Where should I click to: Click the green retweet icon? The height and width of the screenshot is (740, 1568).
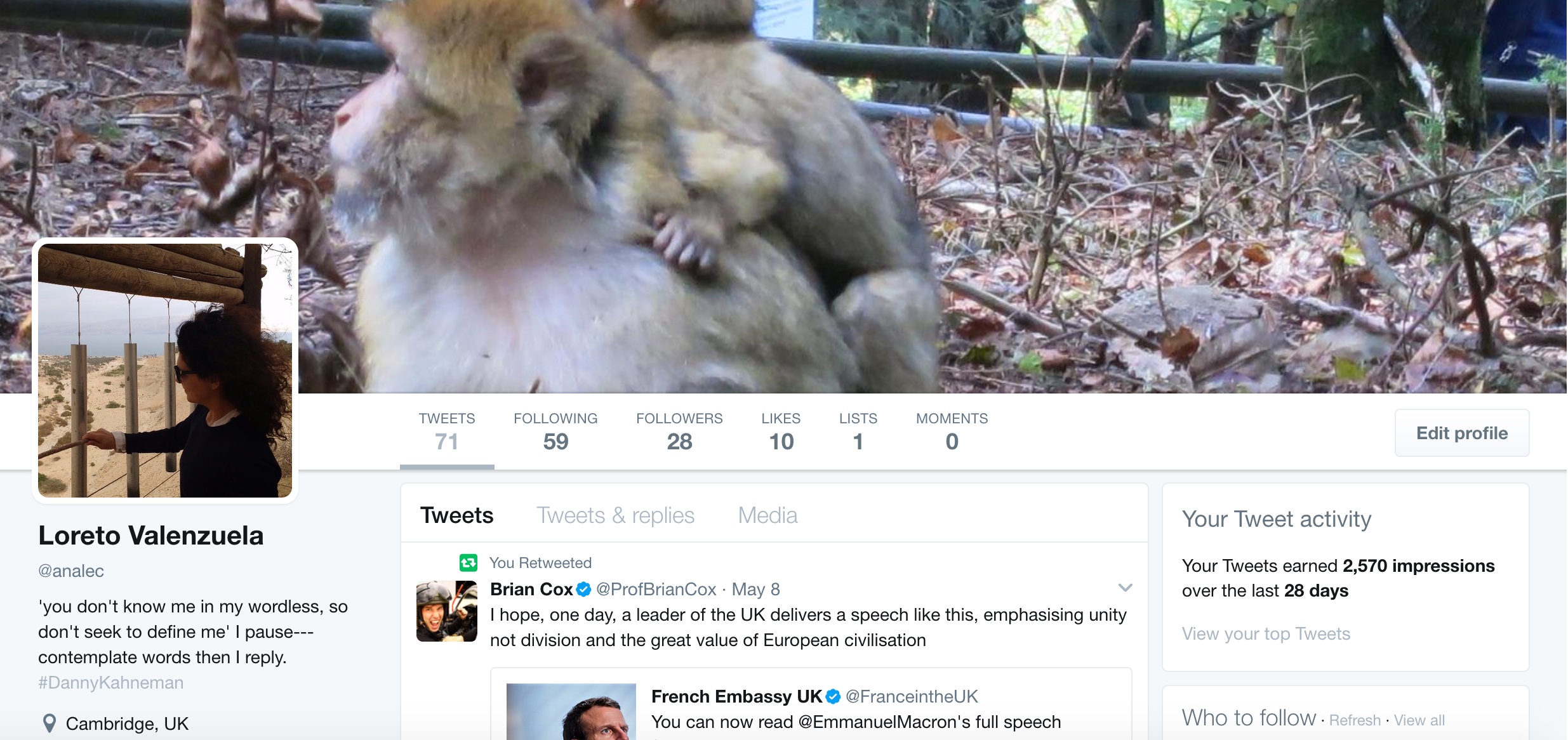[468, 562]
